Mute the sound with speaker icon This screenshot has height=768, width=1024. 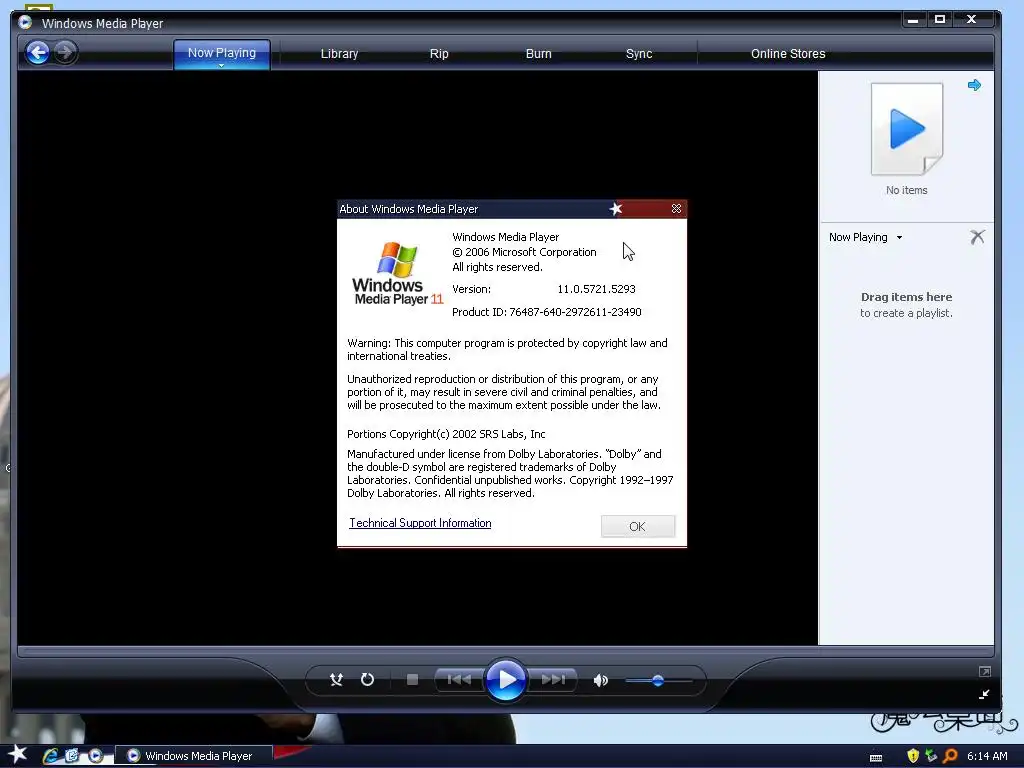coord(600,680)
